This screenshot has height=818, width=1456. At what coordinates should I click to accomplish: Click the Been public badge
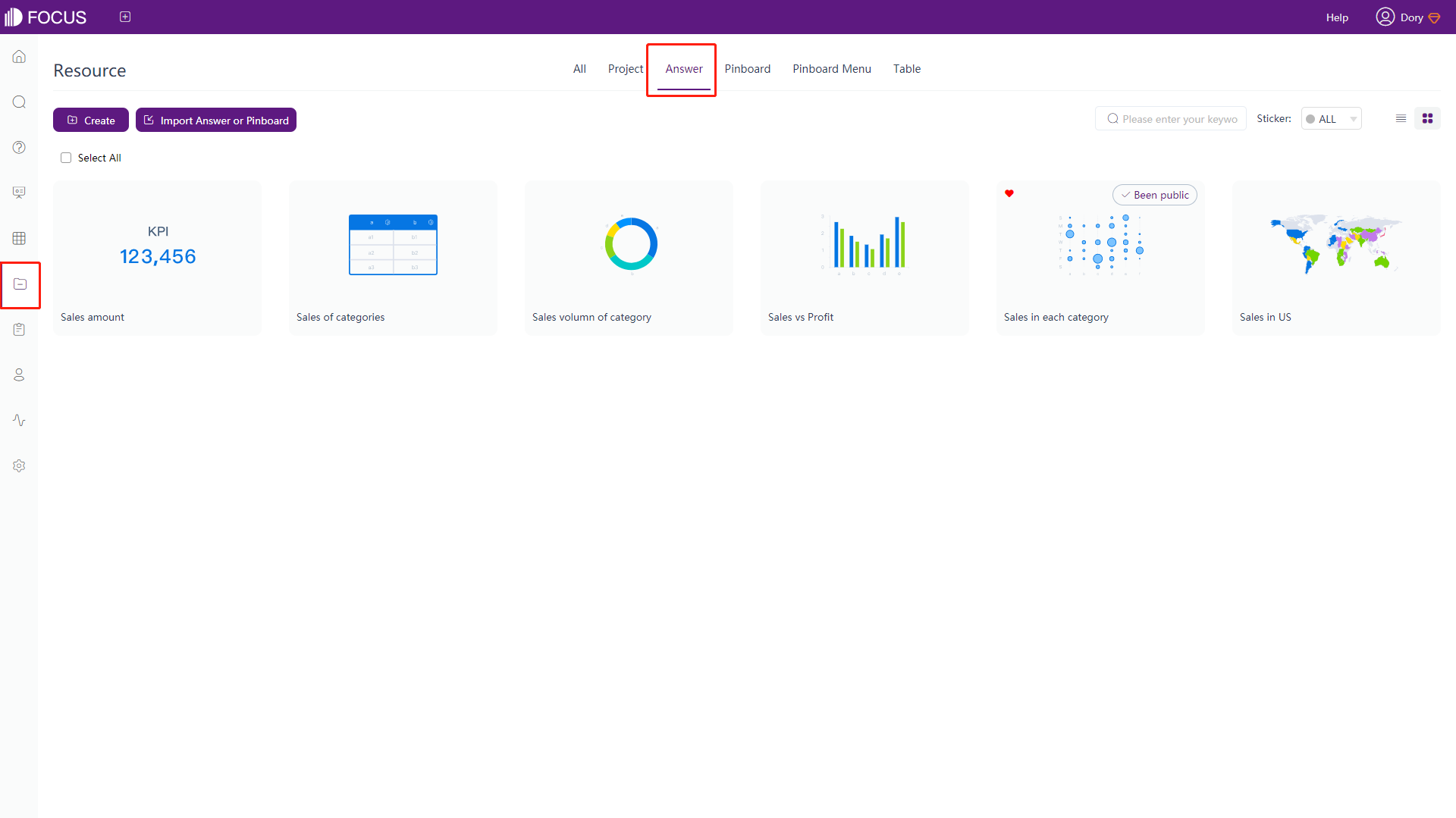coord(1154,195)
